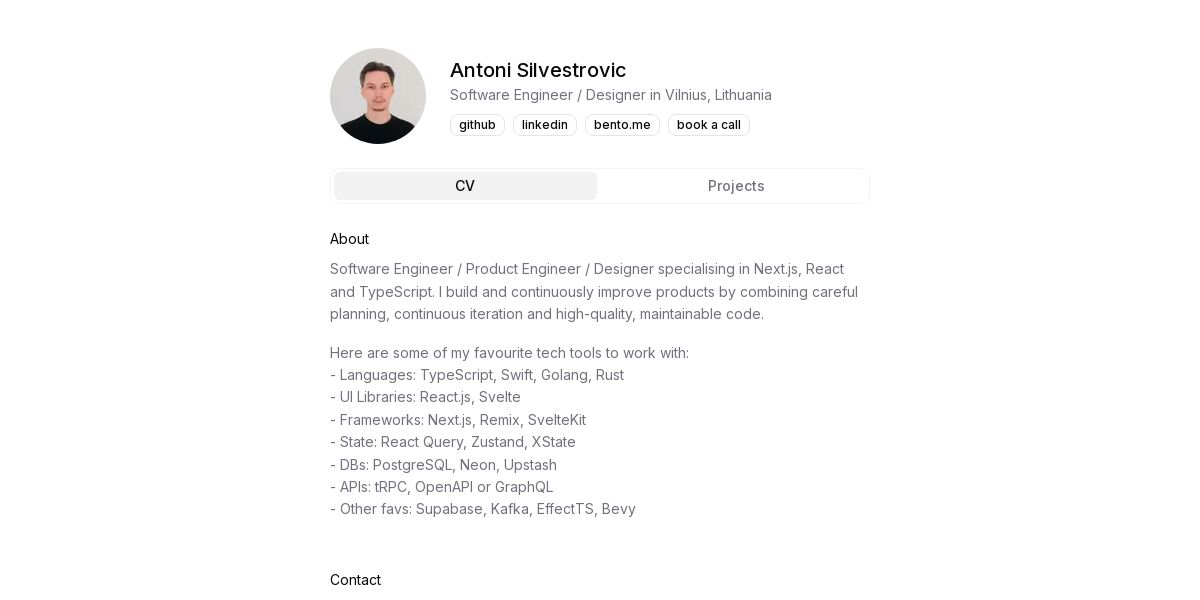Click the Software Engineer / Designer in Vilnius subtitle
Screen dimensions: 1200x600
click(611, 95)
